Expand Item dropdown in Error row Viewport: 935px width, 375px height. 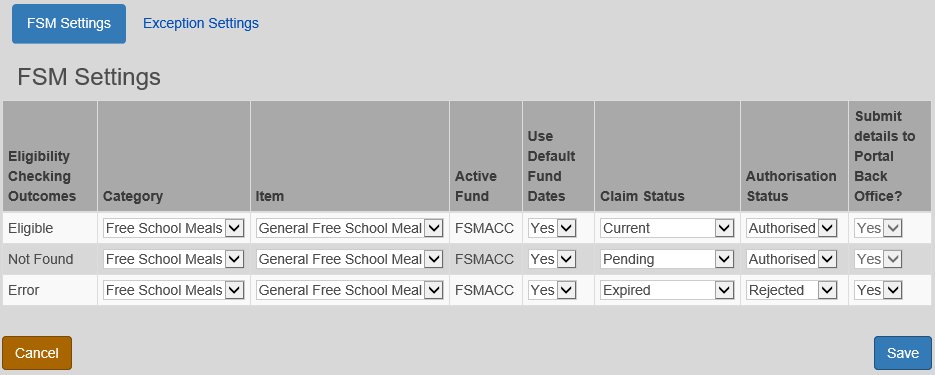(349, 290)
